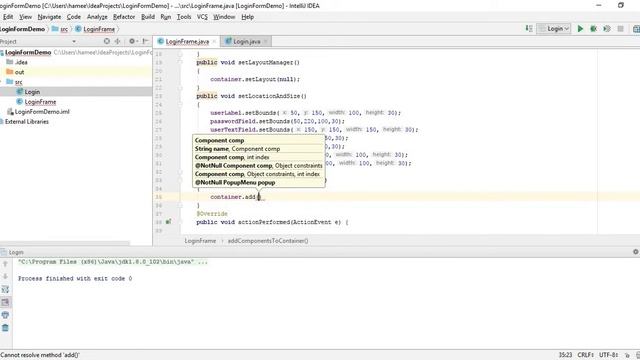Open the Analyze menu

(x=97, y=17)
